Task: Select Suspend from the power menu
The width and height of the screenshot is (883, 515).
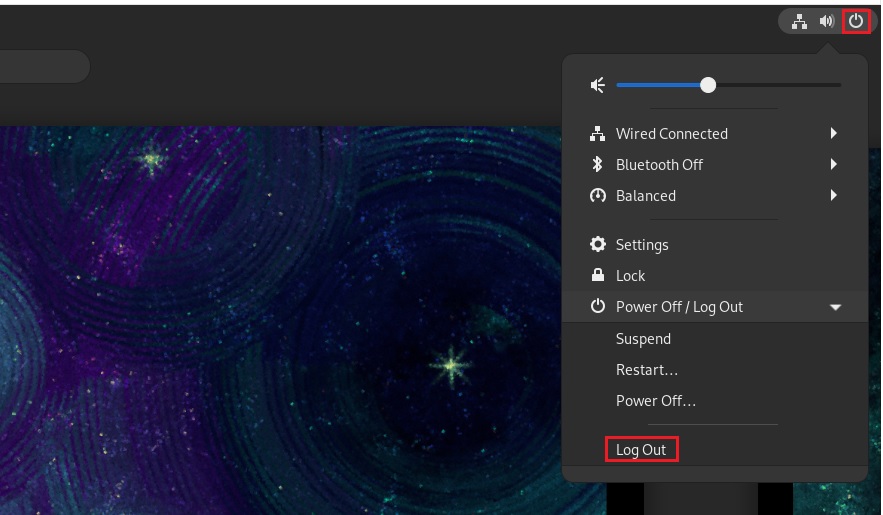Action: (x=643, y=339)
